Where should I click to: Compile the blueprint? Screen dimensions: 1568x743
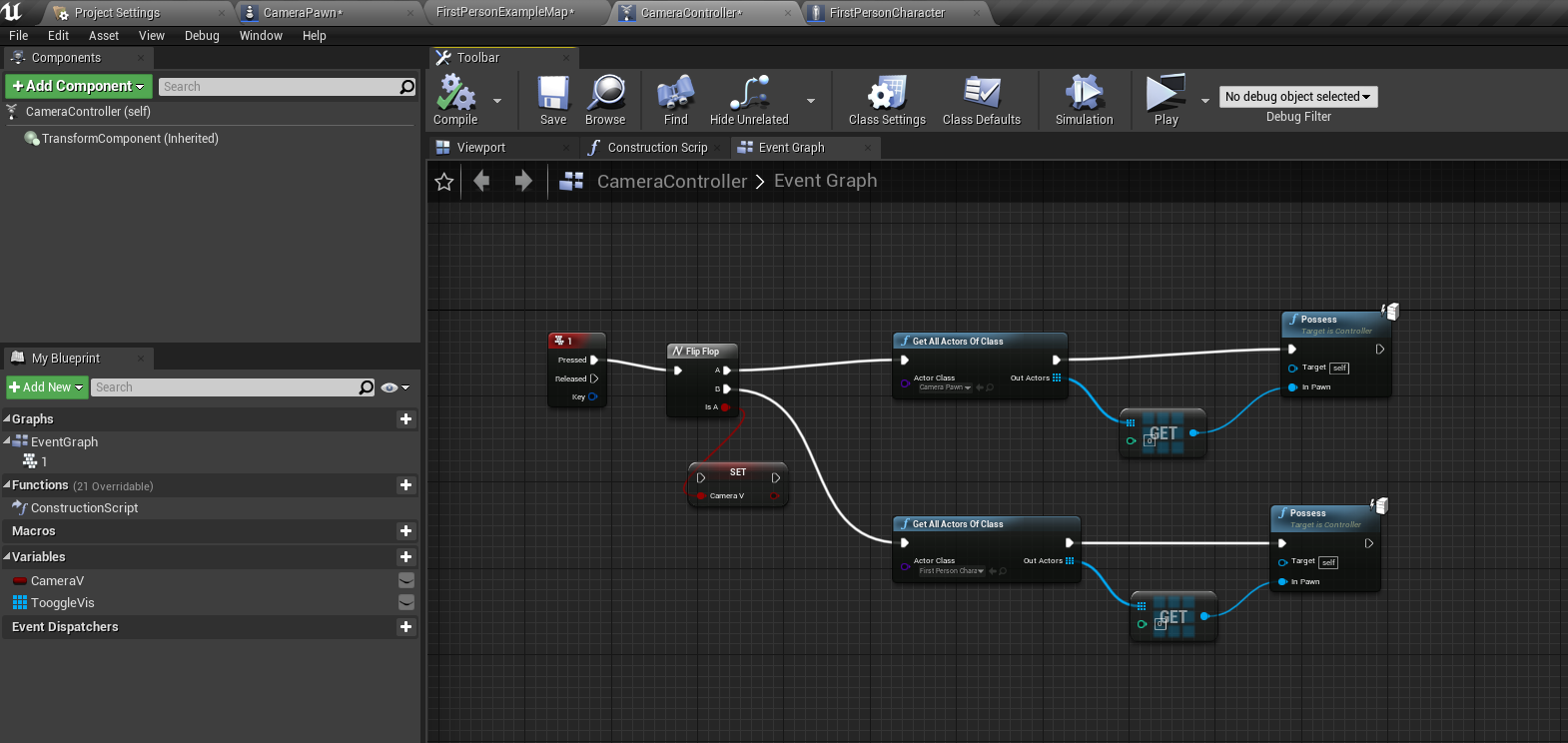click(x=455, y=100)
